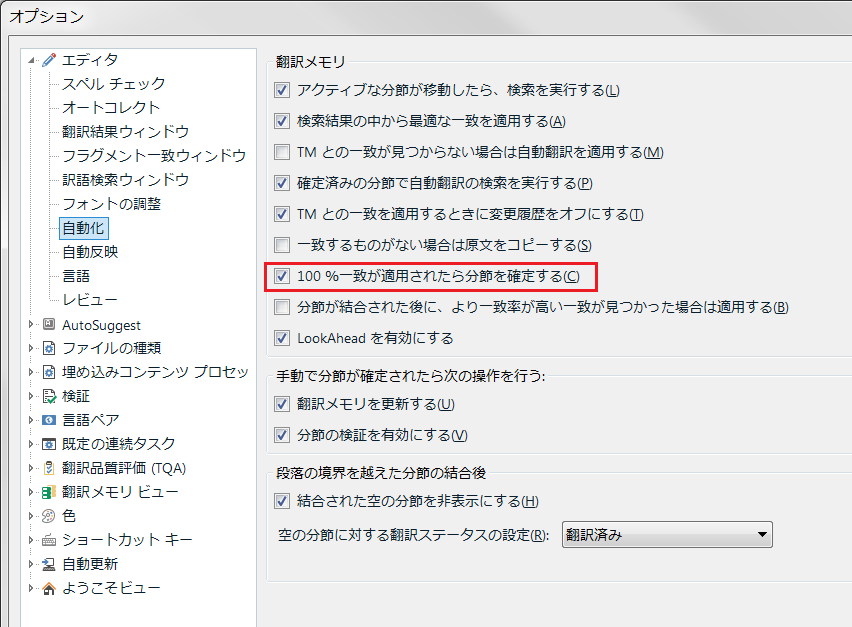The width and height of the screenshot is (852, 627).
Task: Select 翻訳メモリ ビュー in the tree
Action: [x=120, y=492]
